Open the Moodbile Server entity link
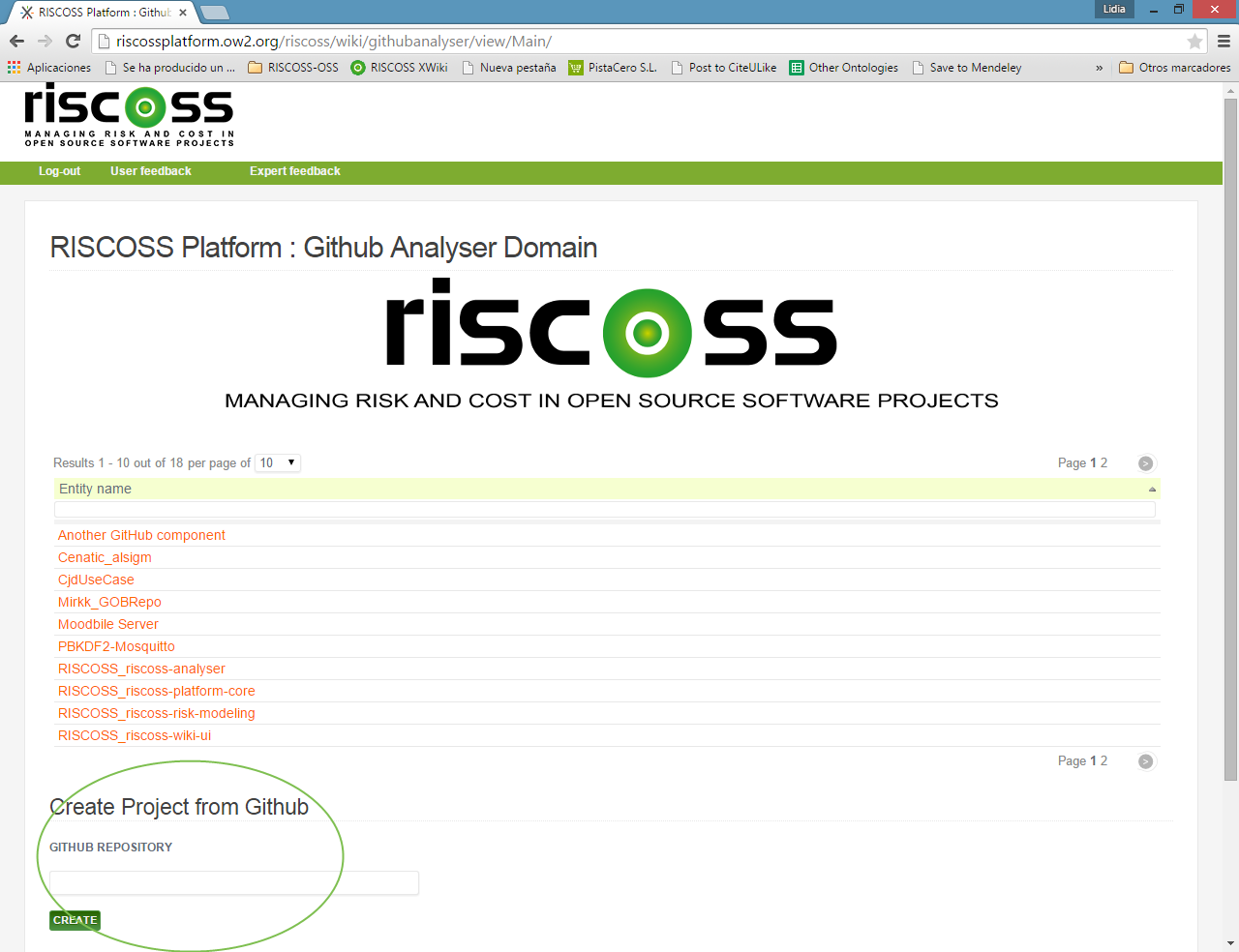 pyautogui.click(x=108, y=624)
